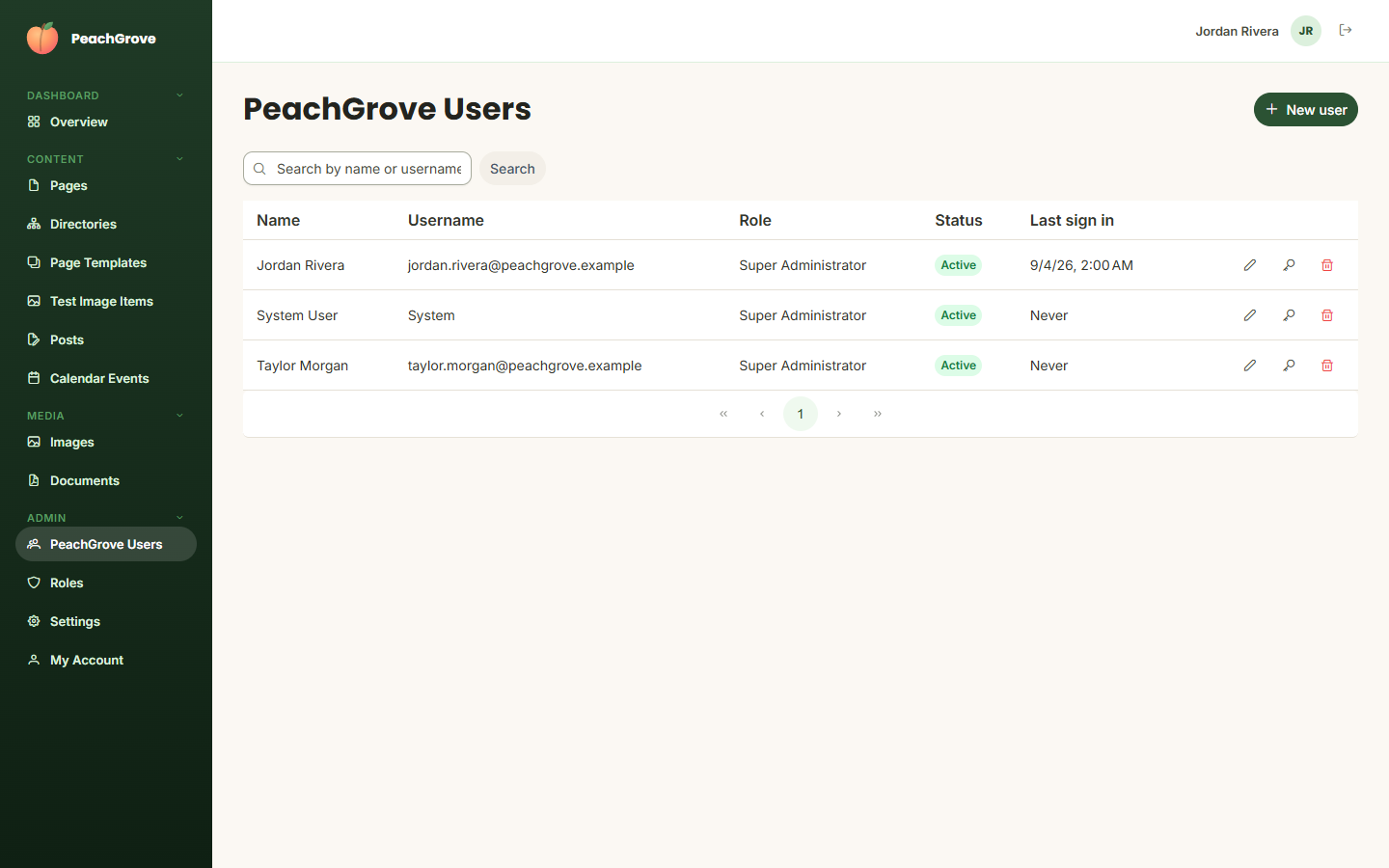Select page 1 in pagination
Image resolution: width=1389 pixels, height=868 pixels.
pyautogui.click(x=801, y=414)
